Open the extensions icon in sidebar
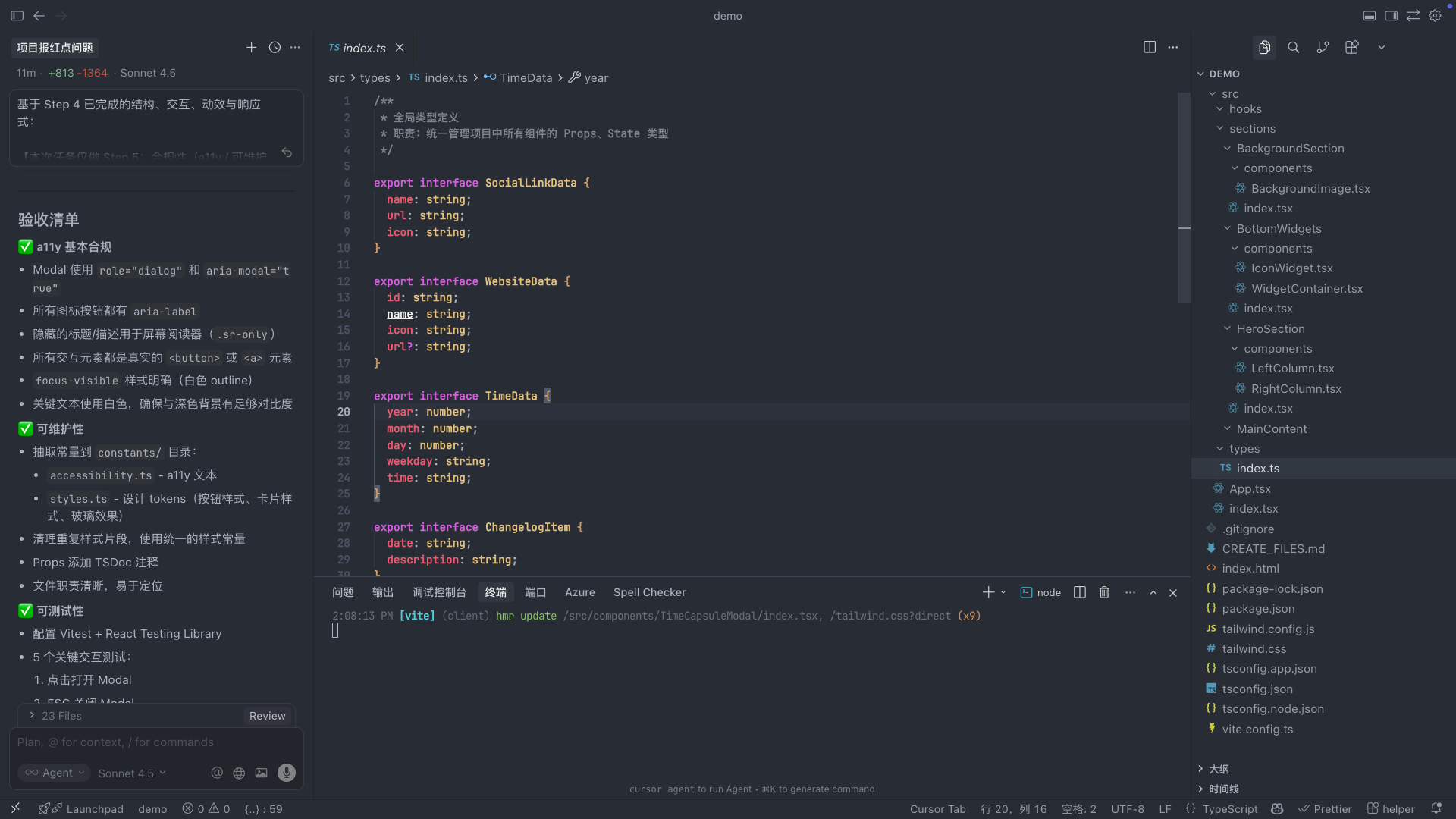Image resolution: width=1456 pixels, height=819 pixels. [x=1351, y=47]
